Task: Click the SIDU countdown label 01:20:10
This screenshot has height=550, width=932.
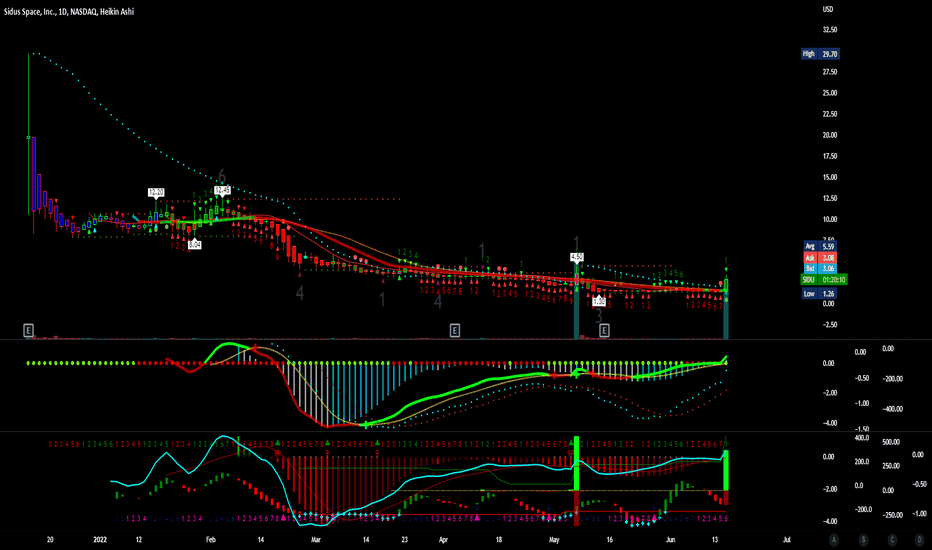Action: point(824,279)
